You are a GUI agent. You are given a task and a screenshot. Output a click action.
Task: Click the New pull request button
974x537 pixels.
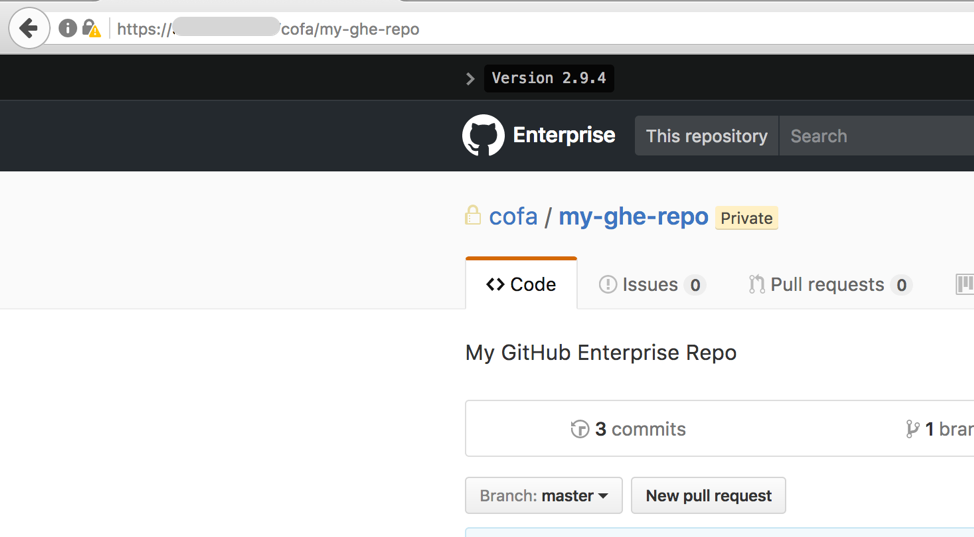(x=708, y=495)
